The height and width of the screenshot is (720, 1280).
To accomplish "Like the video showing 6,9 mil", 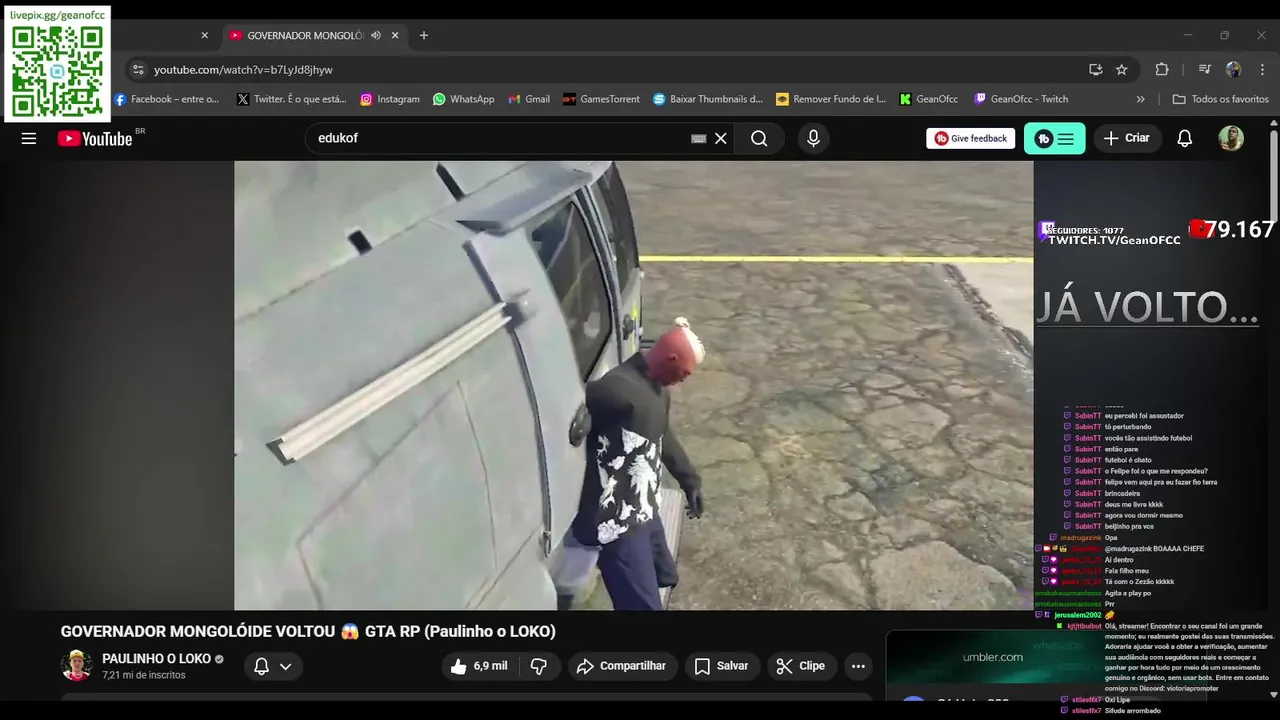I will pyautogui.click(x=479, y=666).
